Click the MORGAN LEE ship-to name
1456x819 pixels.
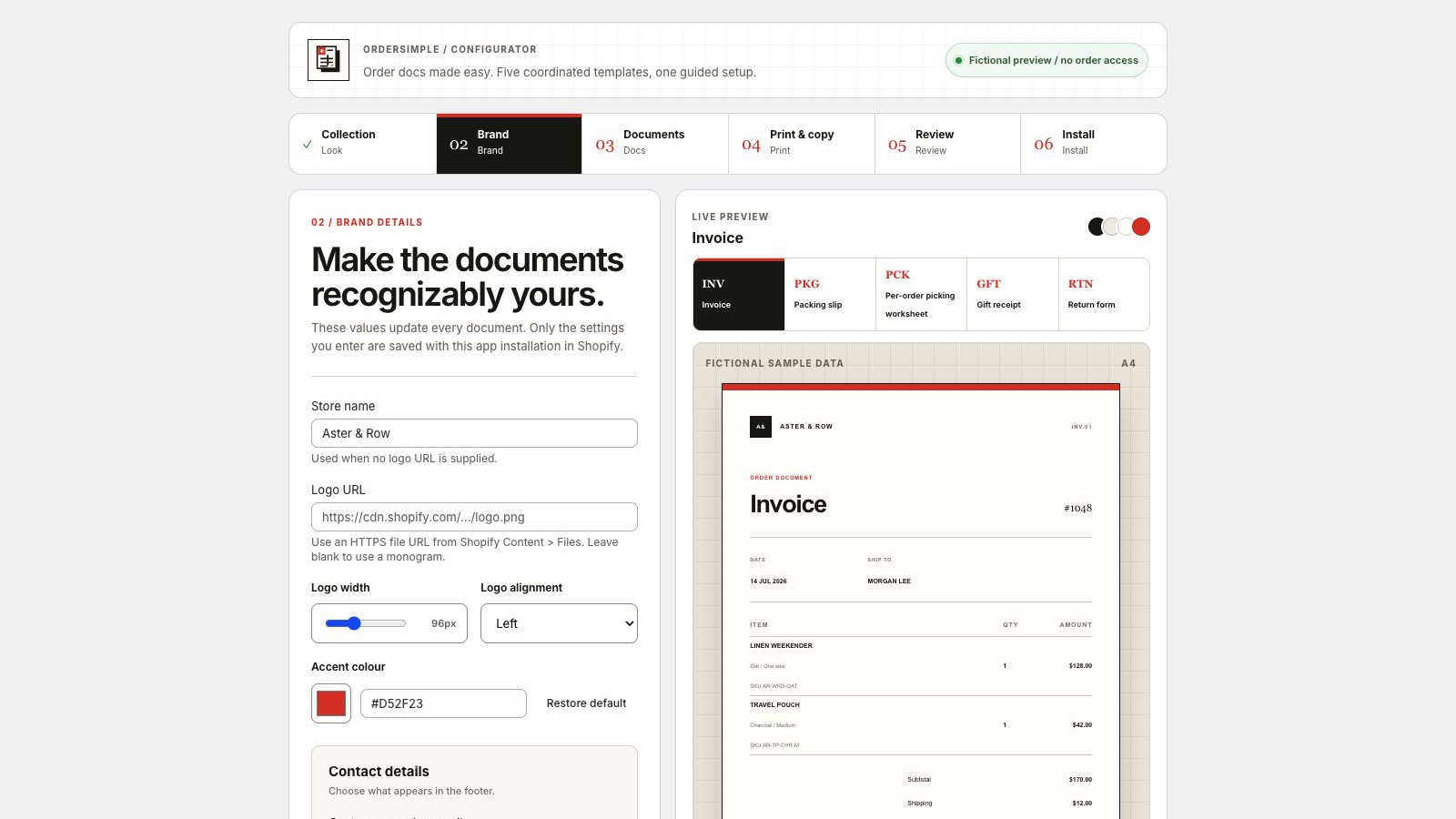889,581
